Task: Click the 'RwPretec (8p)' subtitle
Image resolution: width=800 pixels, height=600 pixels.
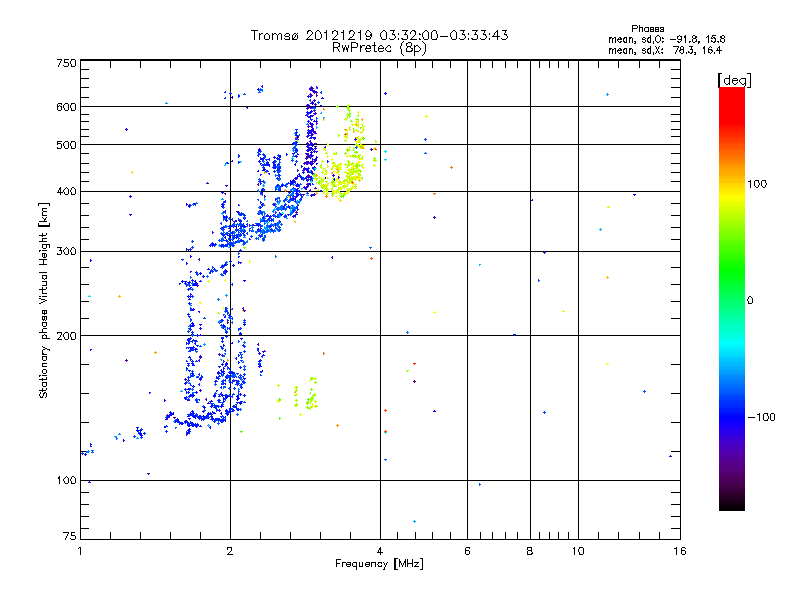Action: 379,48
